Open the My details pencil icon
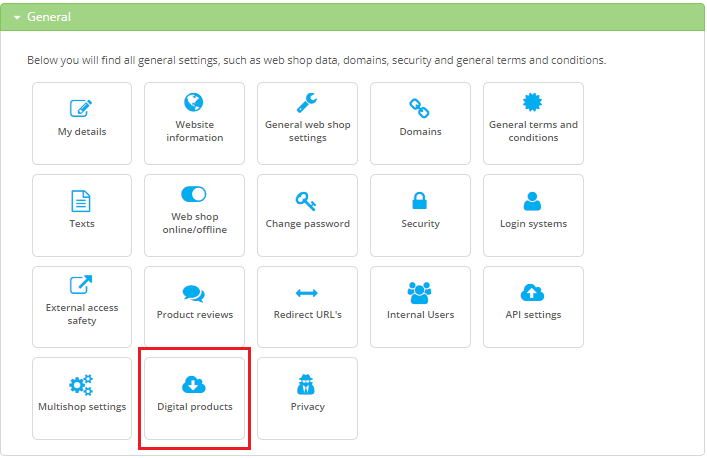 (81, 108)
